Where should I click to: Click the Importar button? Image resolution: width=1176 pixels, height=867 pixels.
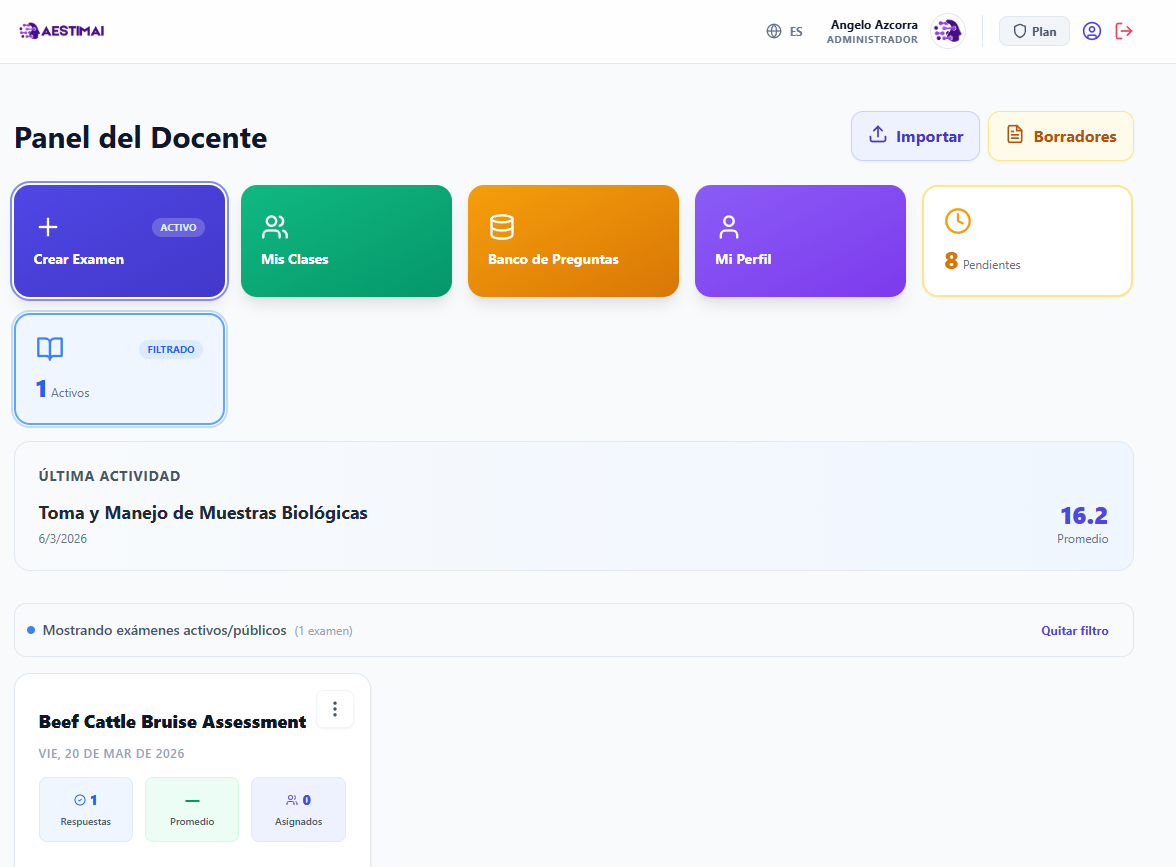915,136
